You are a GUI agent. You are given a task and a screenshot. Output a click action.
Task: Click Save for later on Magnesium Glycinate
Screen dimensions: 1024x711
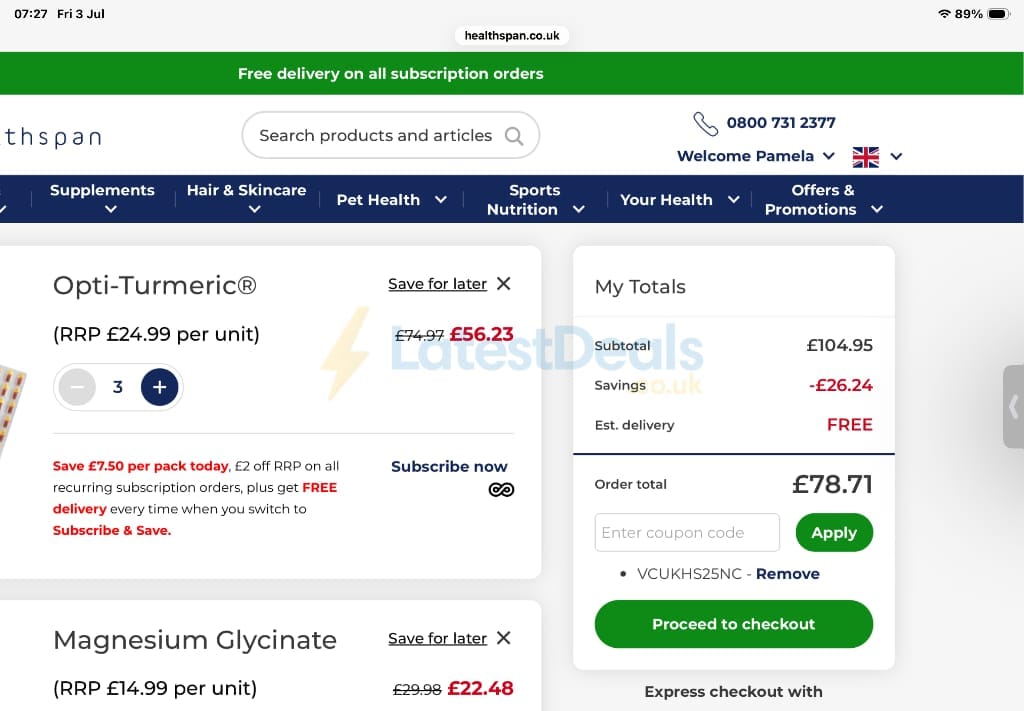click(x=438, y=639)
